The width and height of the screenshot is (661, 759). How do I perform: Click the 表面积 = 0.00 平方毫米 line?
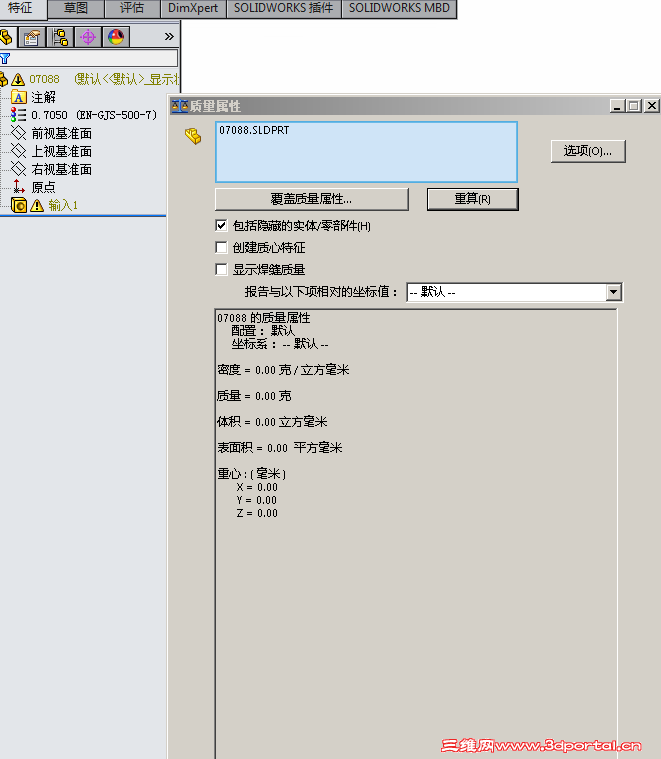click(280, 448)
